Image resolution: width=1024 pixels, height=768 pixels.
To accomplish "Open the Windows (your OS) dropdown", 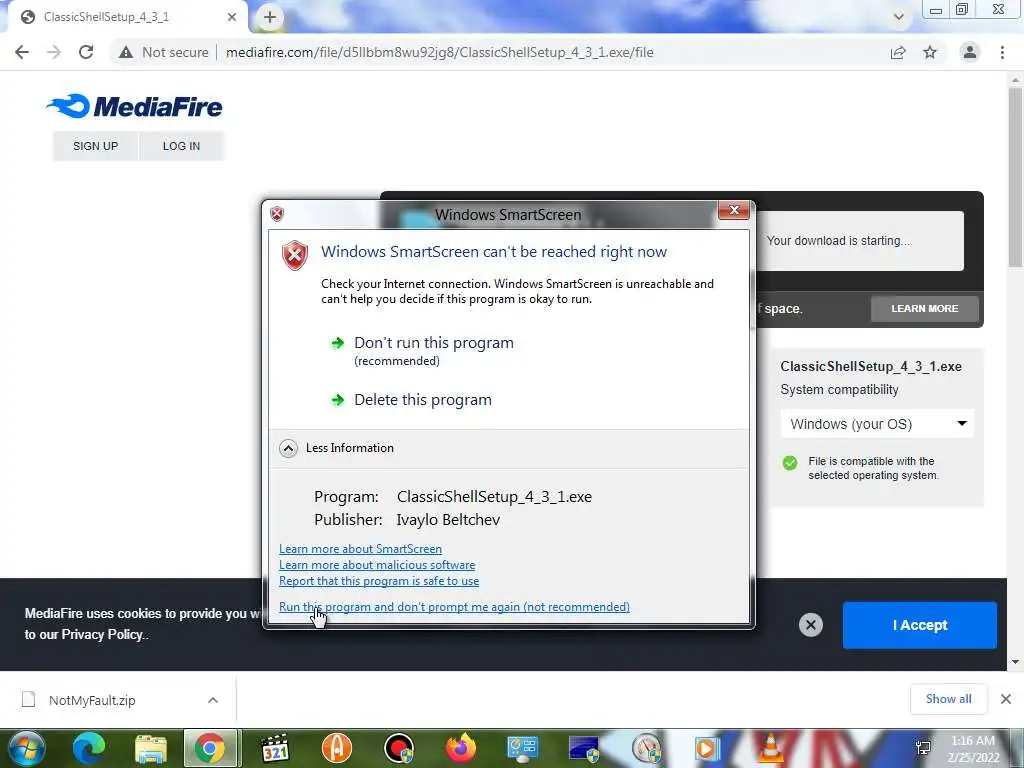I will [877, 424].
